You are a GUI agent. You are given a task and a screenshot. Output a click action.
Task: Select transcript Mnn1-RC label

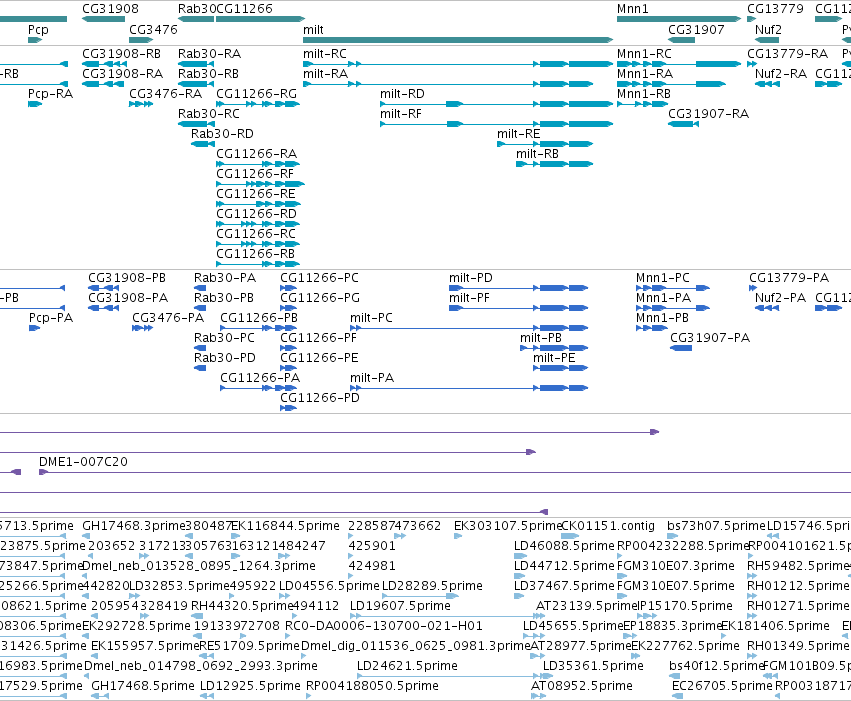[644, 54]
